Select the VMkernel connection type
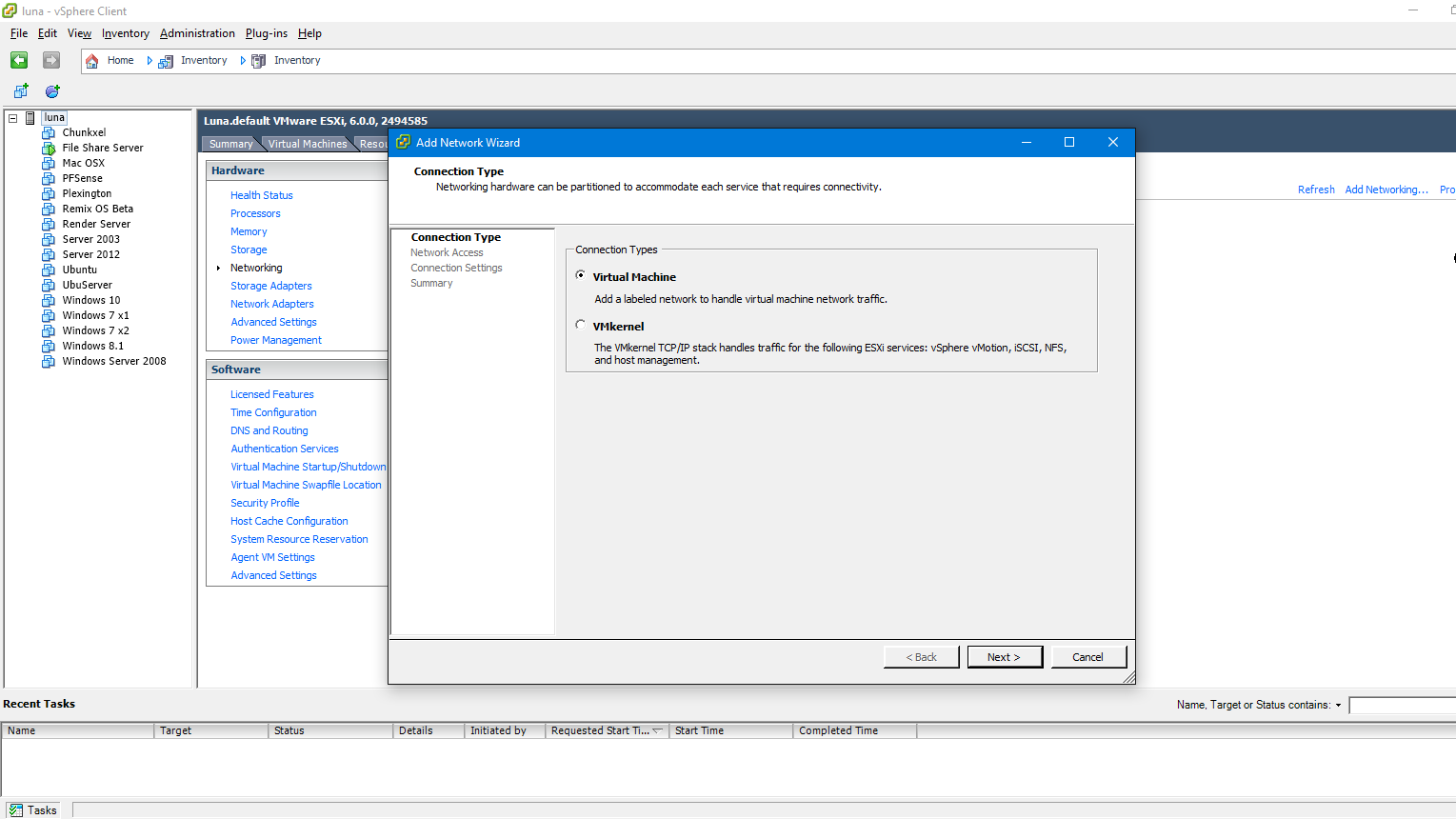 581,325
